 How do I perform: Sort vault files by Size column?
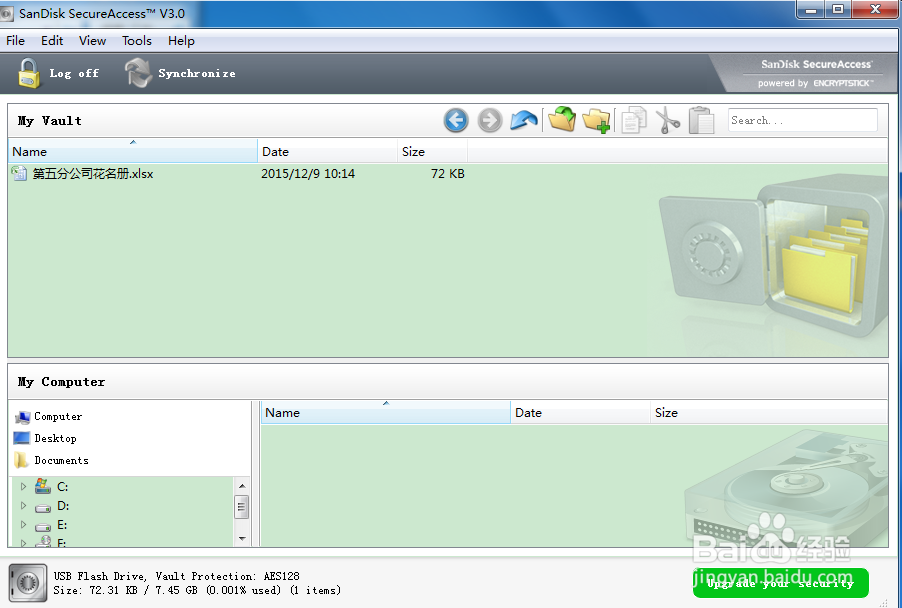[x=433, y=151]
